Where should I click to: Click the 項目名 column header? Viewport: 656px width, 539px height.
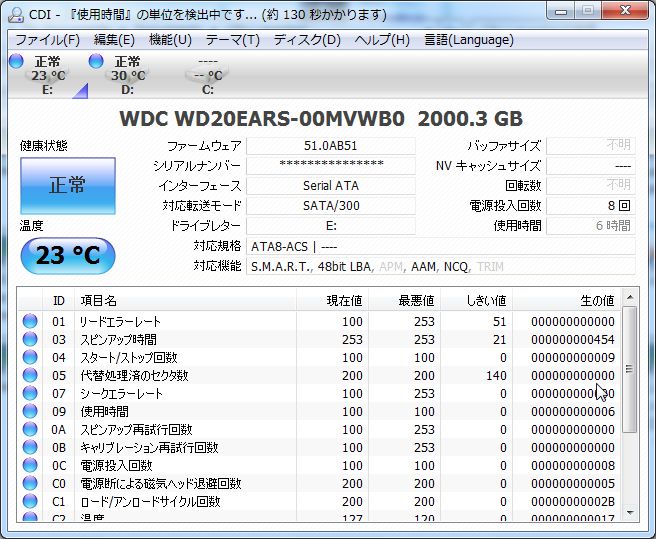185,300
